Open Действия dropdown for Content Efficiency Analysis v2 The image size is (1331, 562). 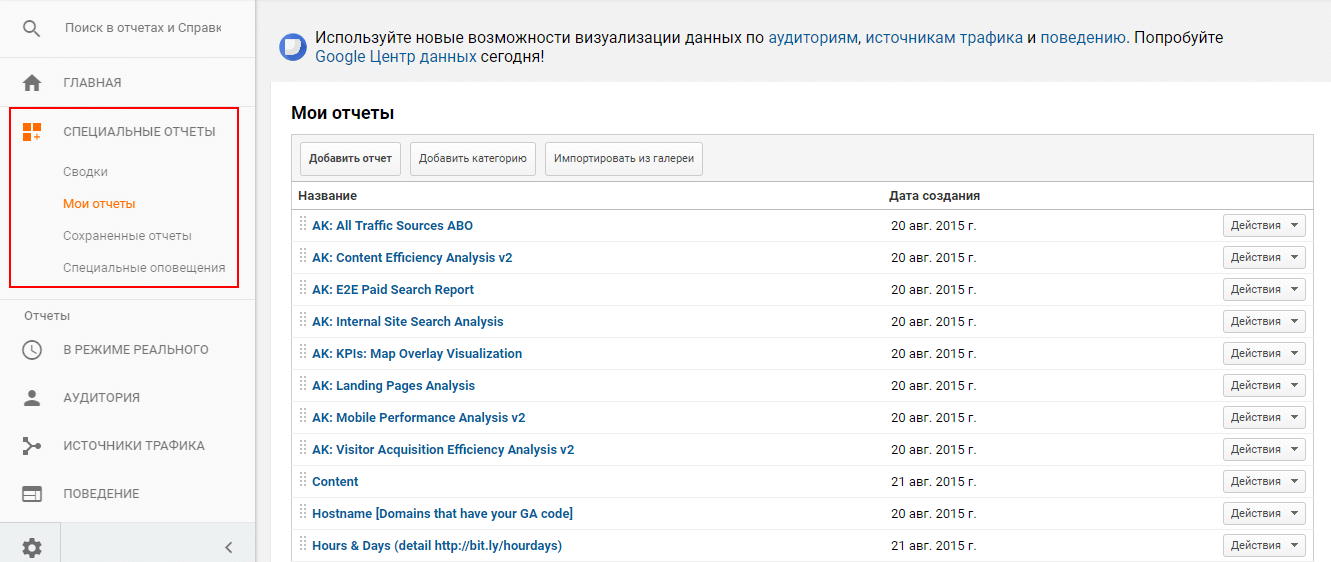pyautogui.click(x=1264, y=258)
